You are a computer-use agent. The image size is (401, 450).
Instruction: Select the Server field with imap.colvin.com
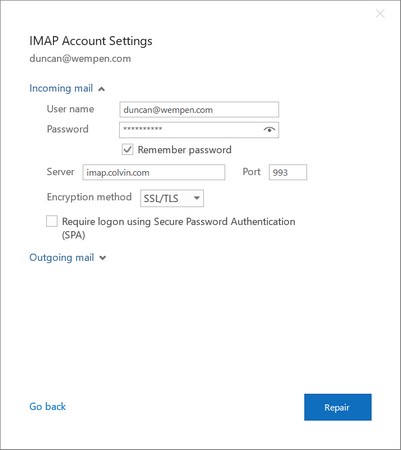154,172
